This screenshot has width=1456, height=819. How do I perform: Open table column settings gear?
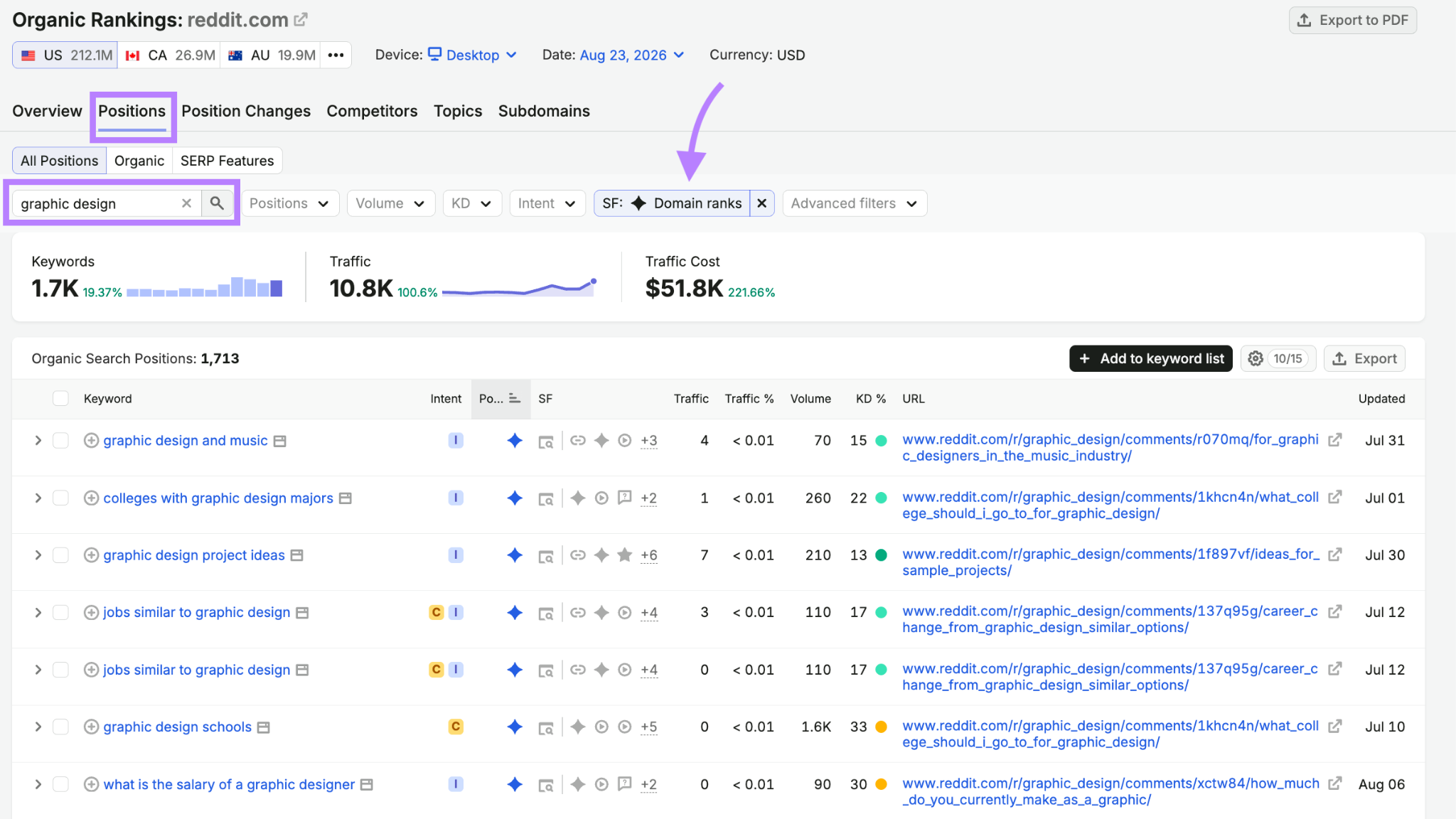pyautogui.click(x=1256, y=358)
